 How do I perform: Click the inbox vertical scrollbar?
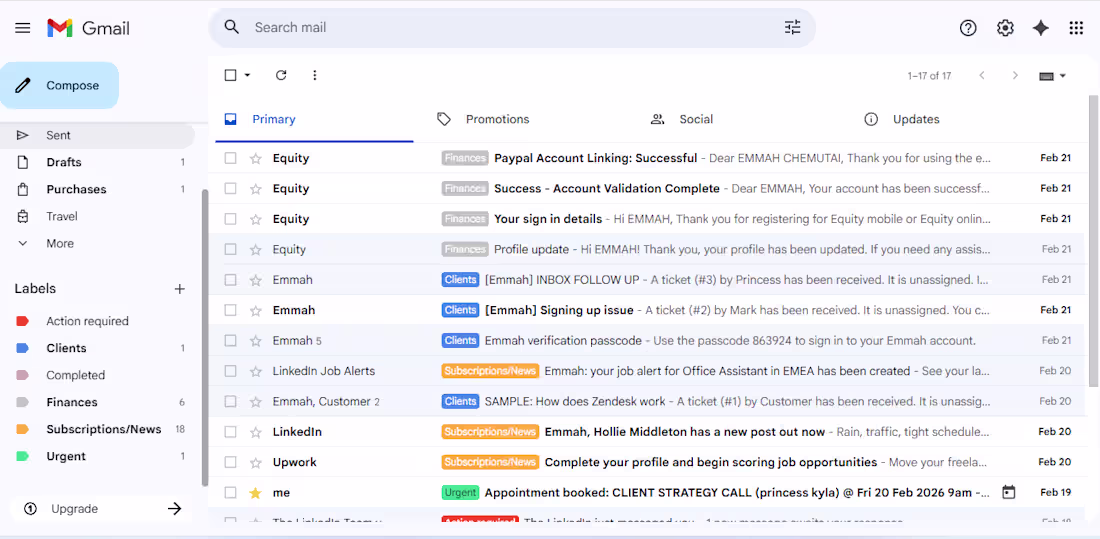click(1094, 241)
